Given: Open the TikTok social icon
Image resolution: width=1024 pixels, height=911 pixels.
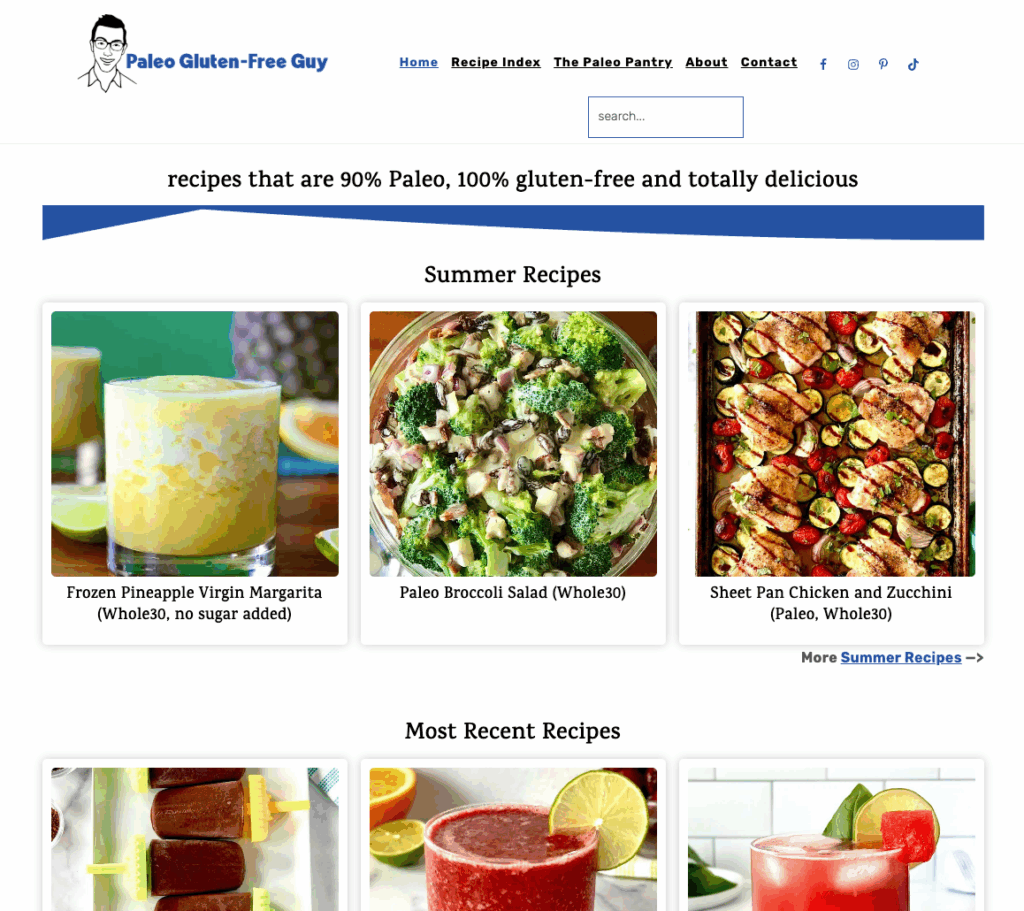Looking at the screenshot, I should 913,64.
